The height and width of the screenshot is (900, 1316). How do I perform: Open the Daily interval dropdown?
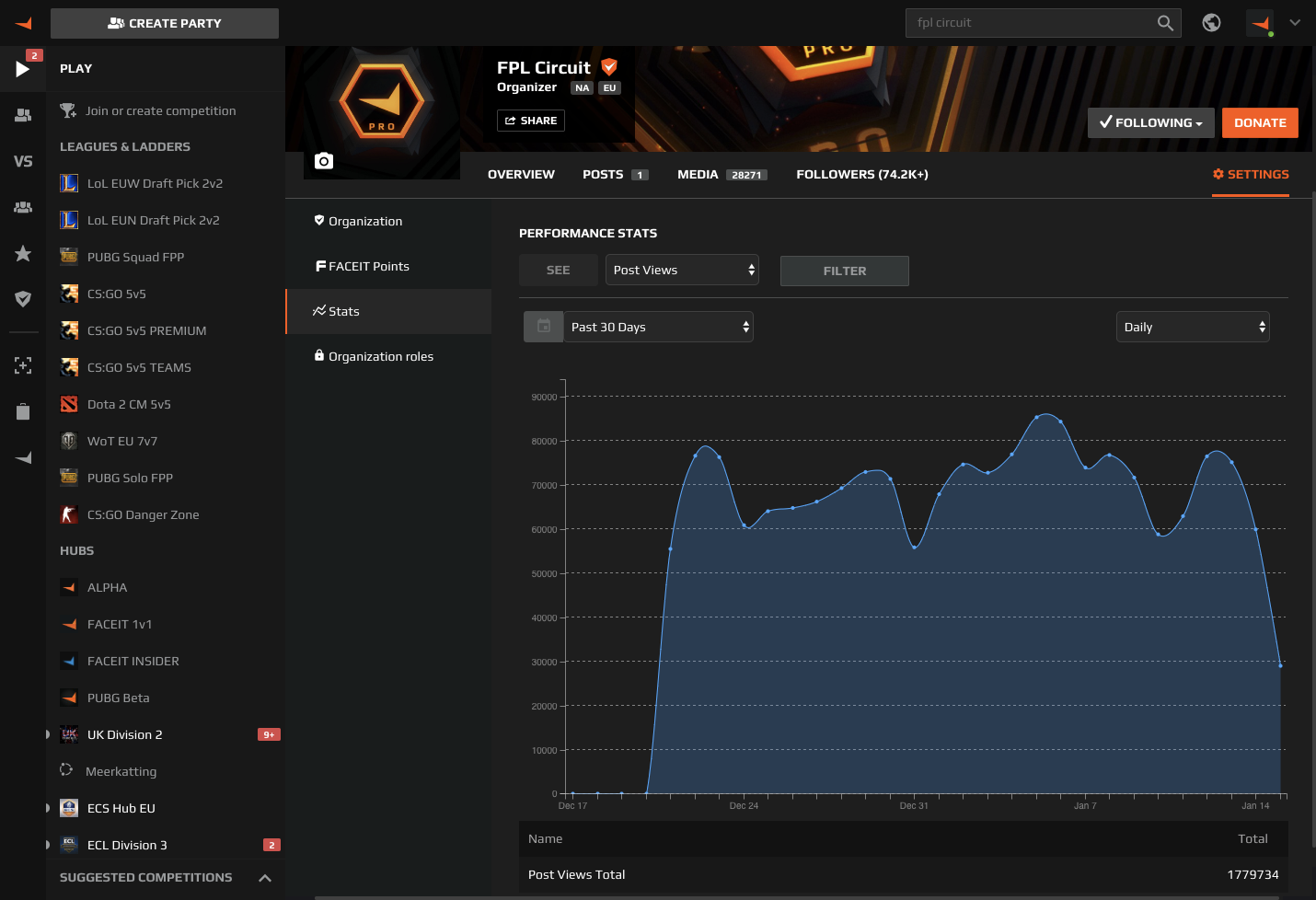[x=1193, y=327]
